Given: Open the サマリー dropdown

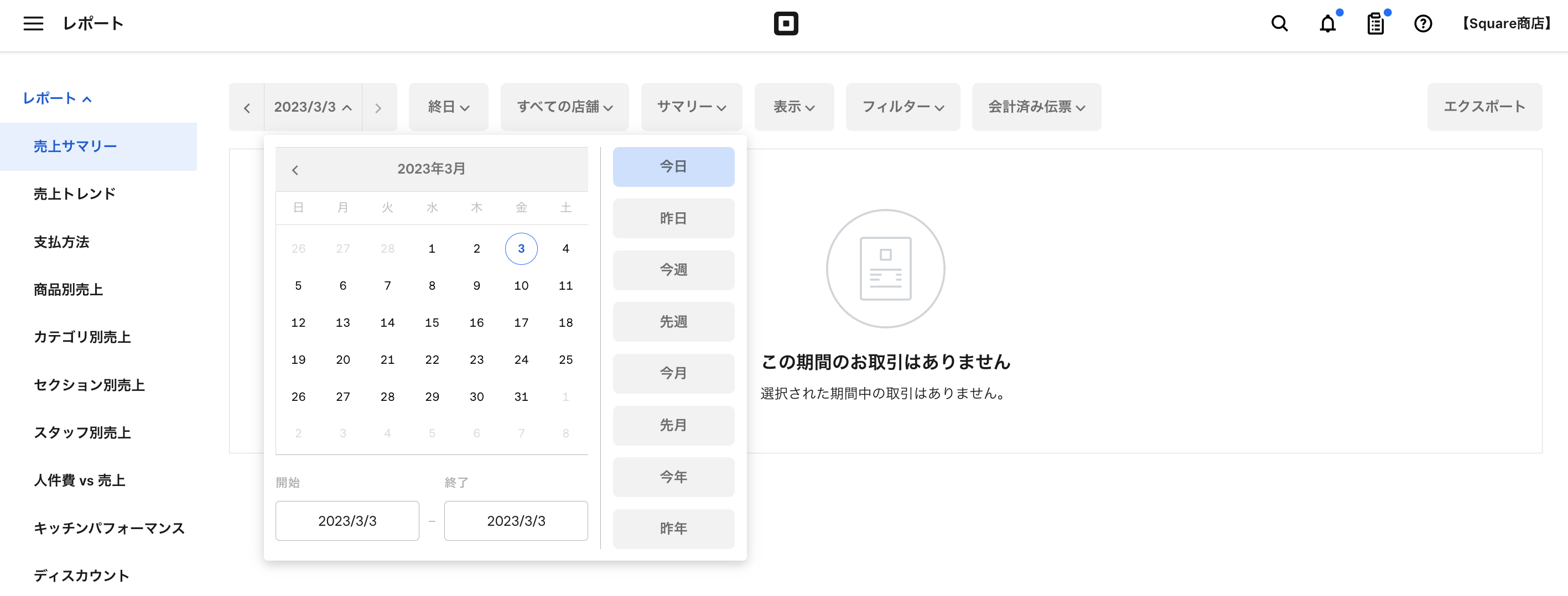Looking at the screenshot, I should pos(692,107).
